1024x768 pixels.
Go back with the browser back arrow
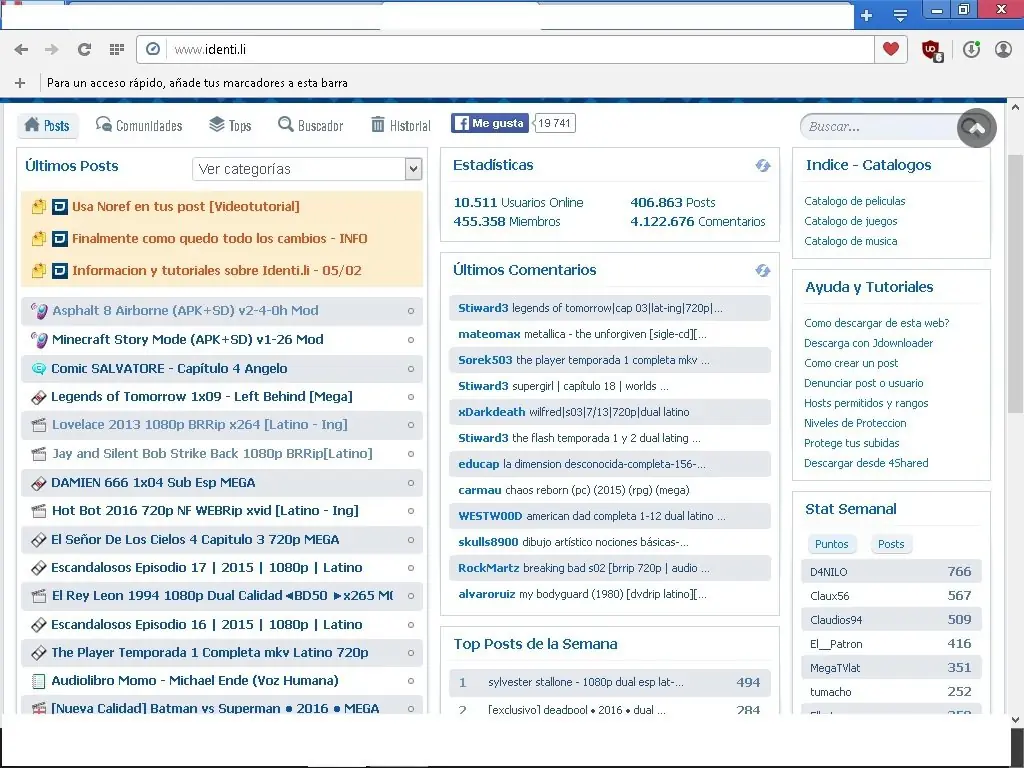click(x=21, y=50)
